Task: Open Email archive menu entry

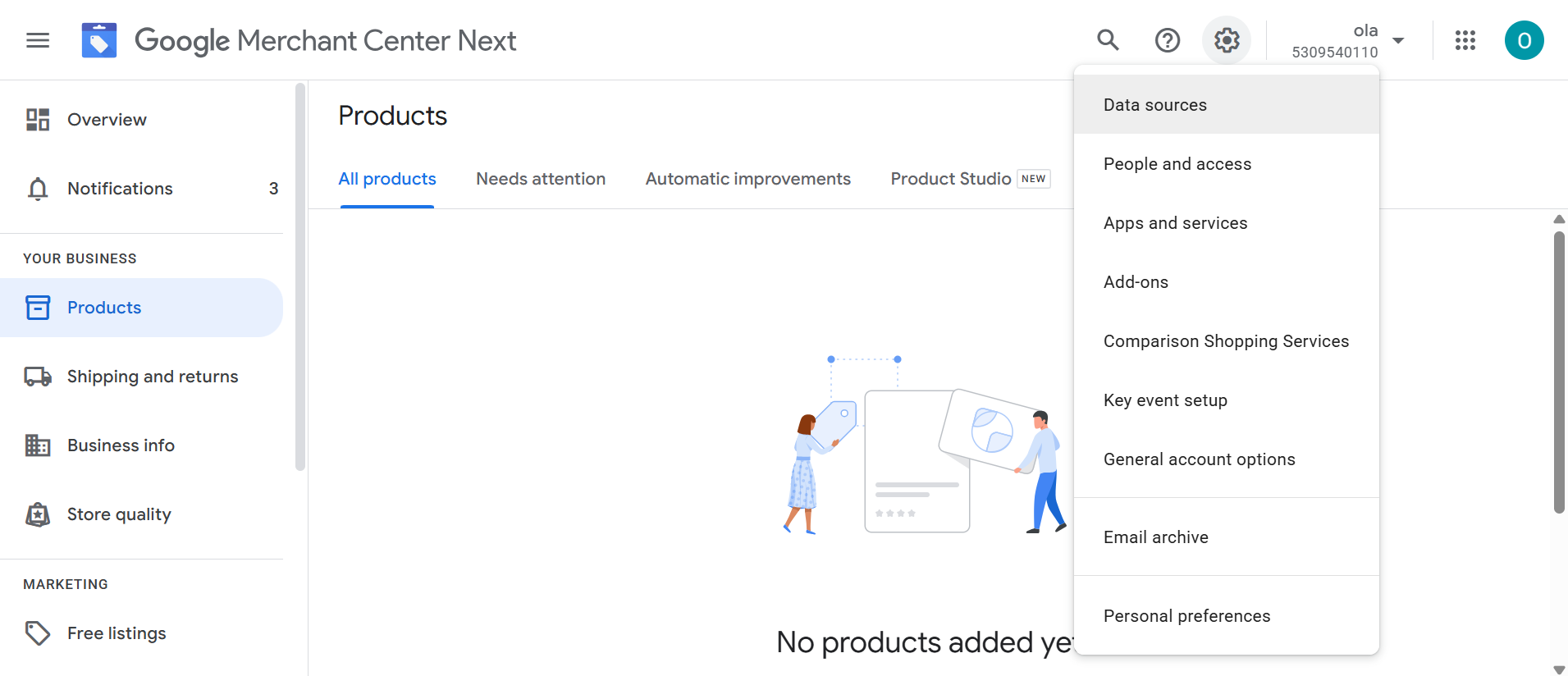Action: pyautogui.click(x=1227, y=537)
